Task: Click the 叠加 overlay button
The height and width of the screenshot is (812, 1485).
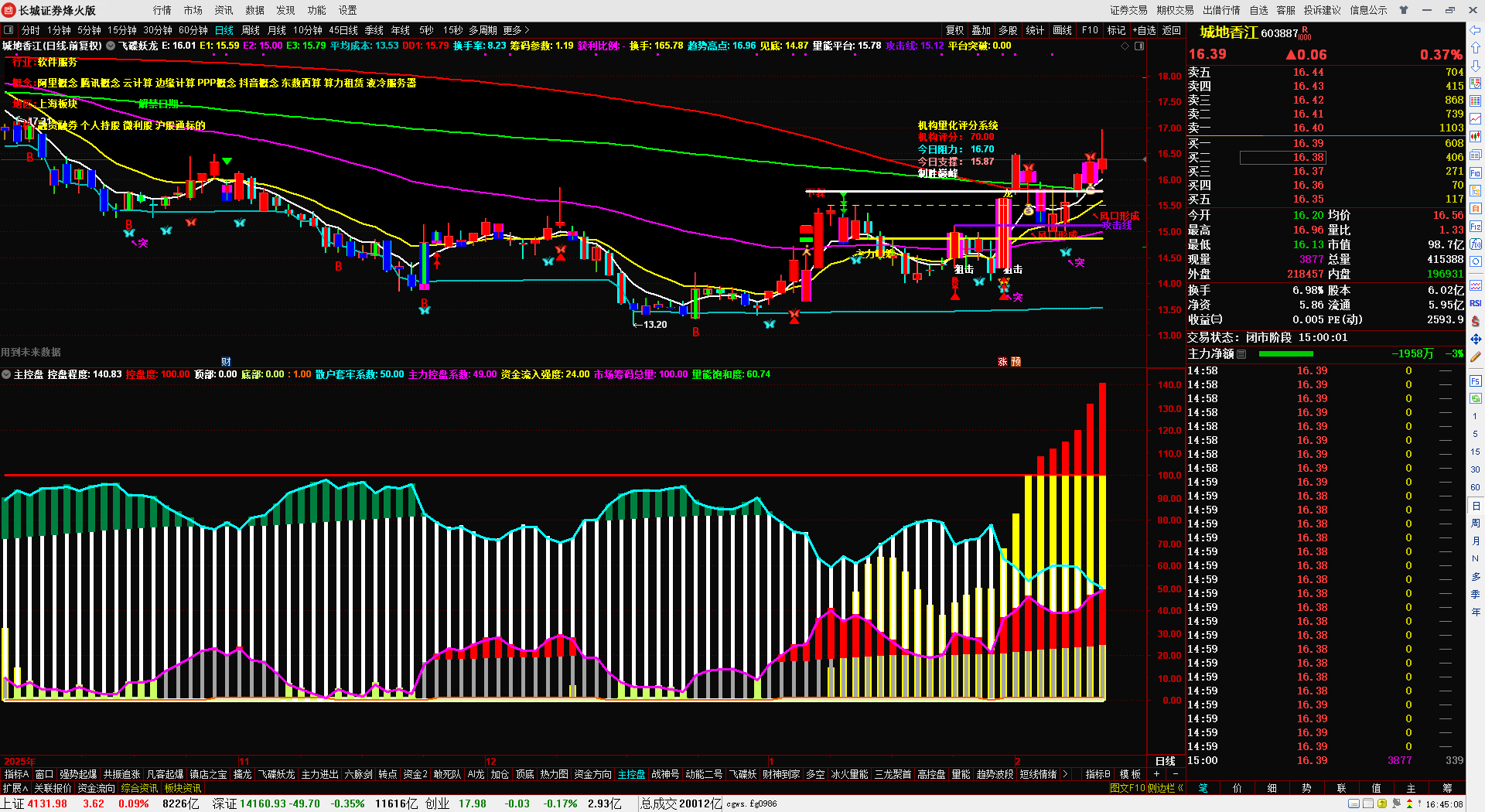Action: point(981,30)
